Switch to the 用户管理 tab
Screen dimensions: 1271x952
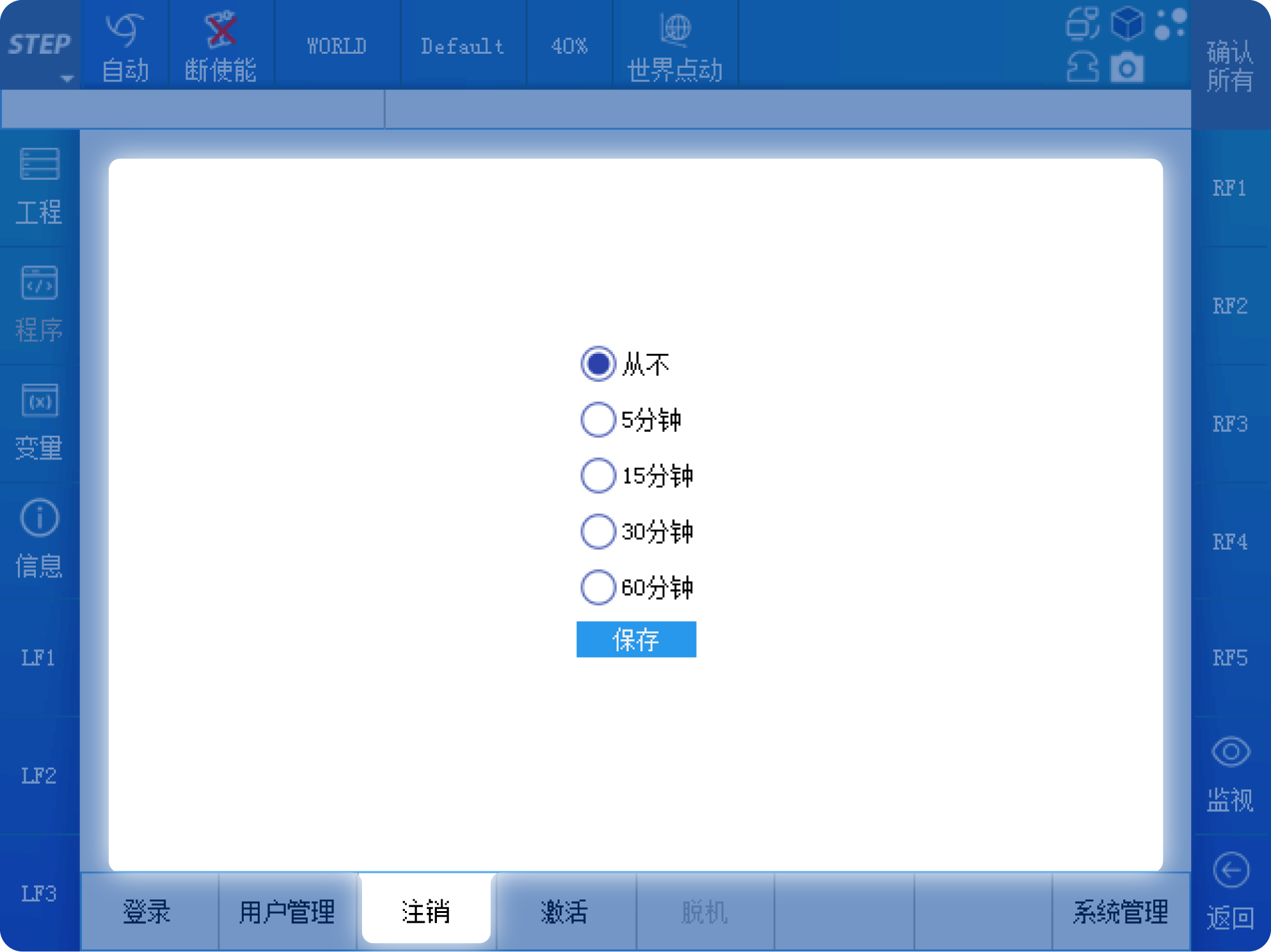[287, 912]
